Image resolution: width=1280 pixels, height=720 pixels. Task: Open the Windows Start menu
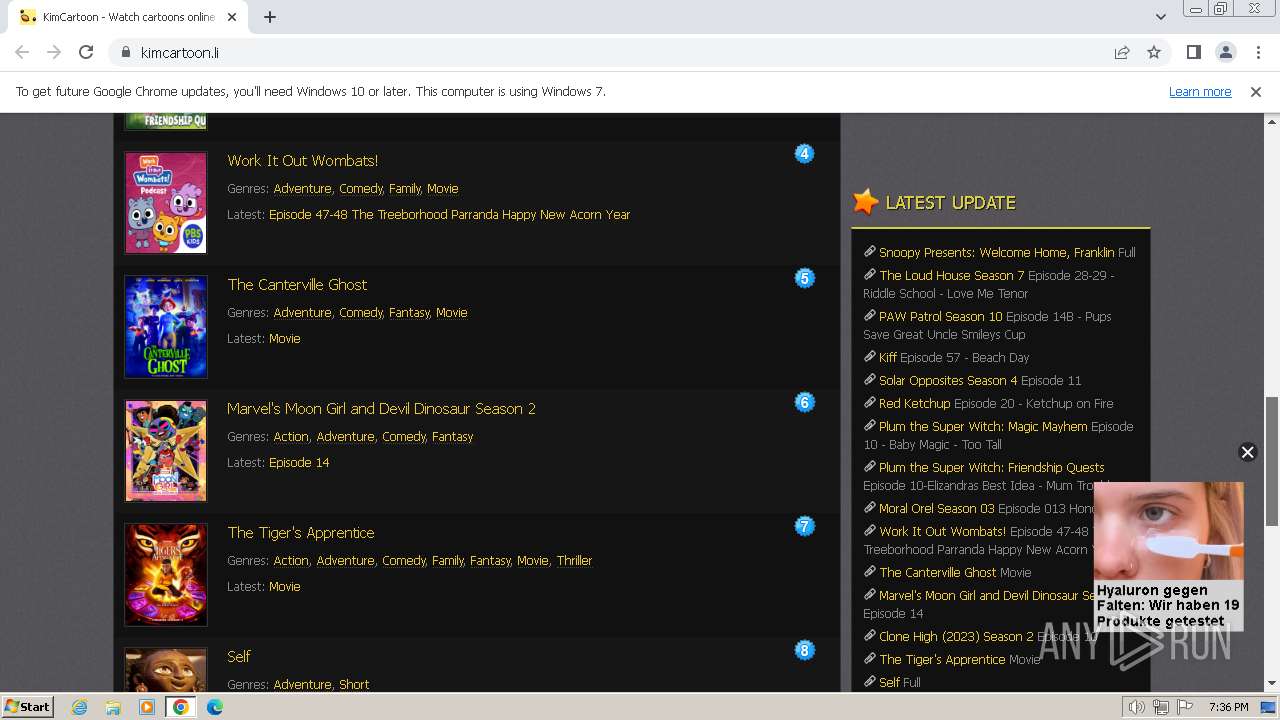28,706
